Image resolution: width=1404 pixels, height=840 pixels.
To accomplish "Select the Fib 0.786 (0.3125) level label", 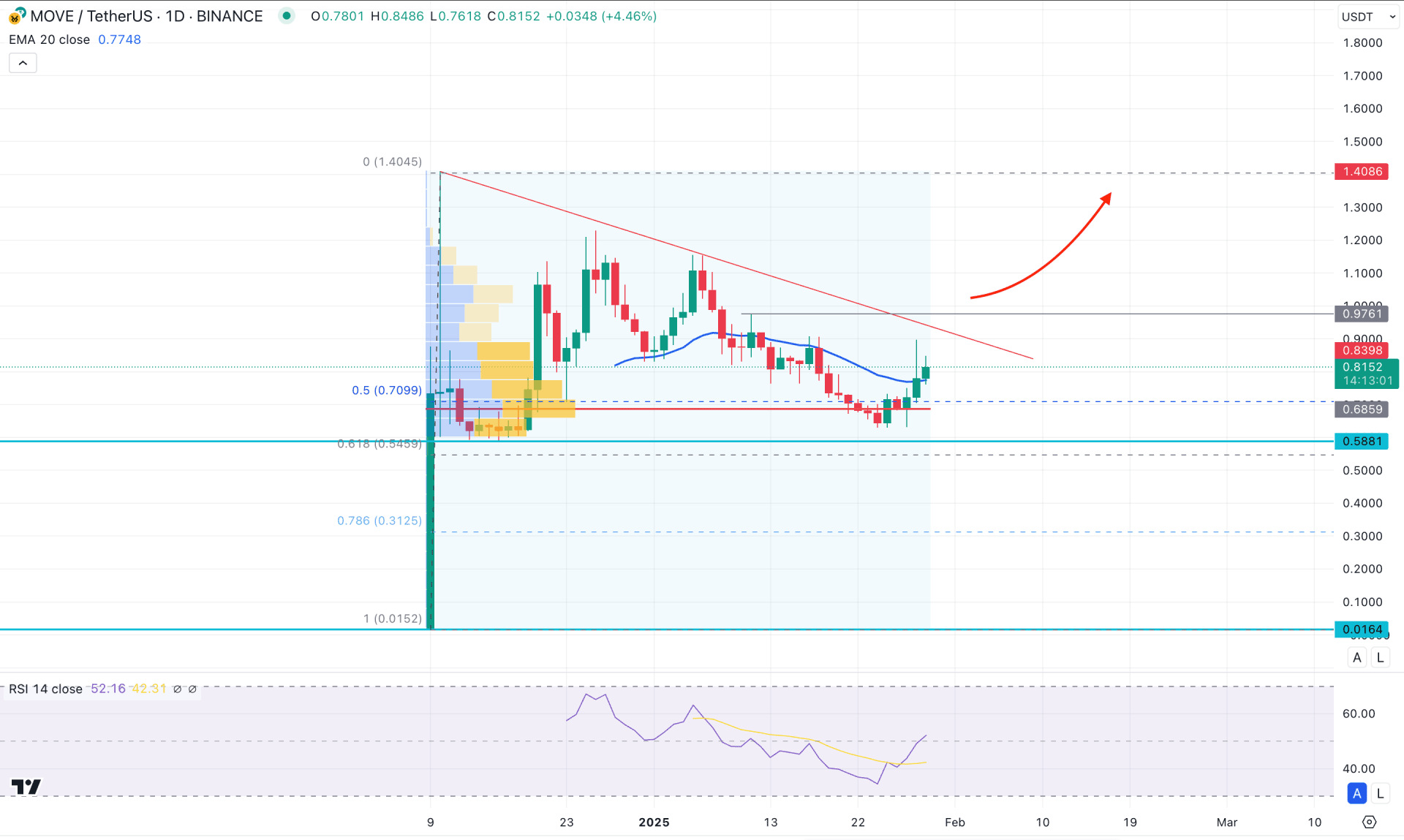I will (380, 521).
